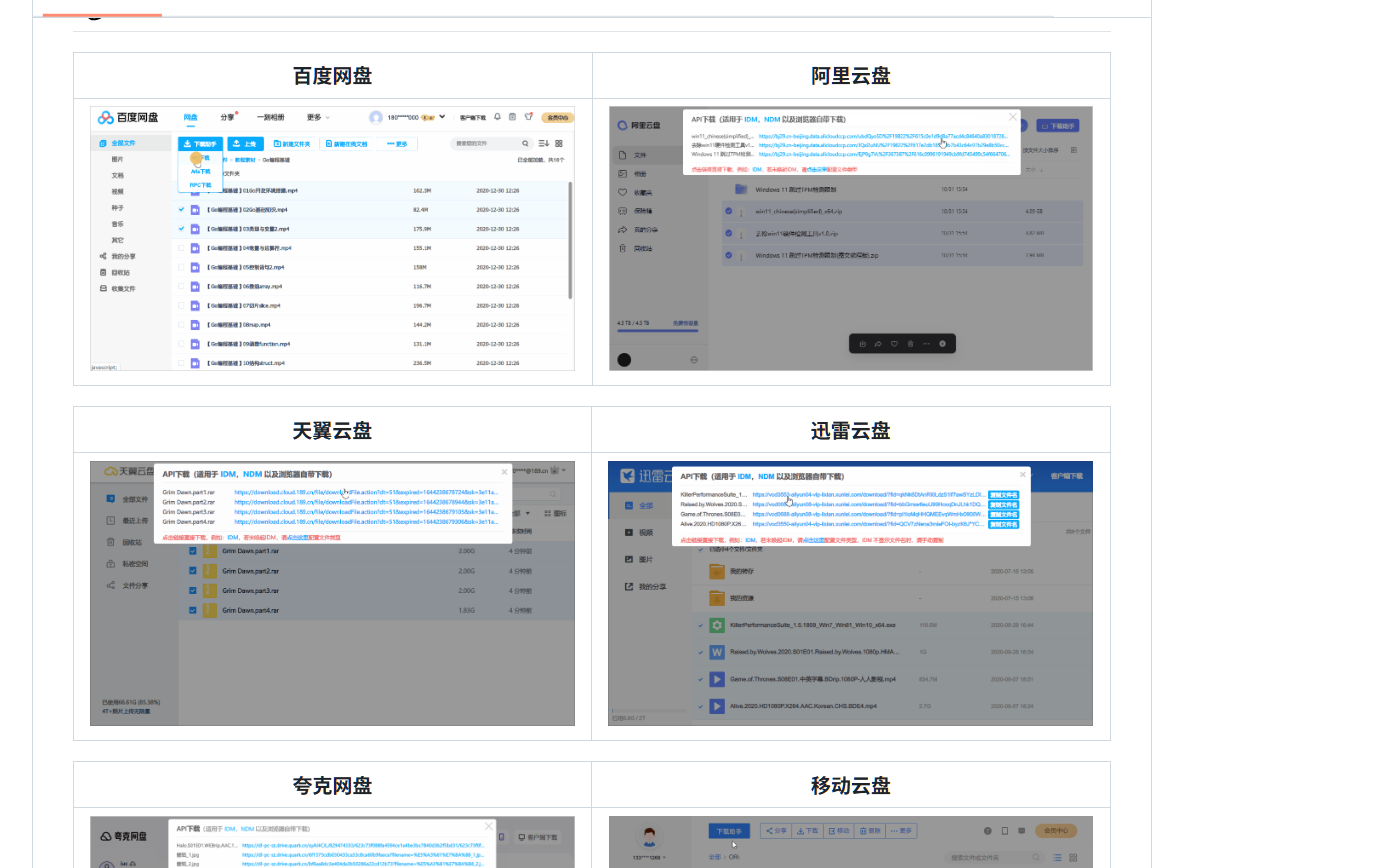Click 会员中心 button in Baidu header

(558, 118)
